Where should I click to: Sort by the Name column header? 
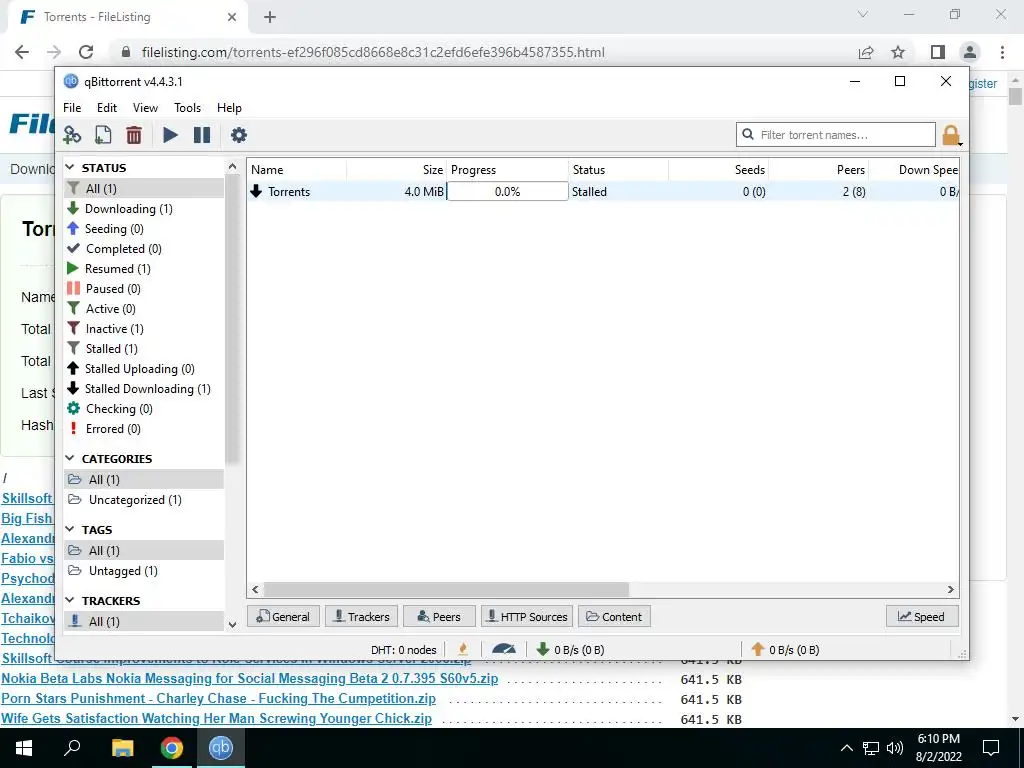[x=298, y=170]
